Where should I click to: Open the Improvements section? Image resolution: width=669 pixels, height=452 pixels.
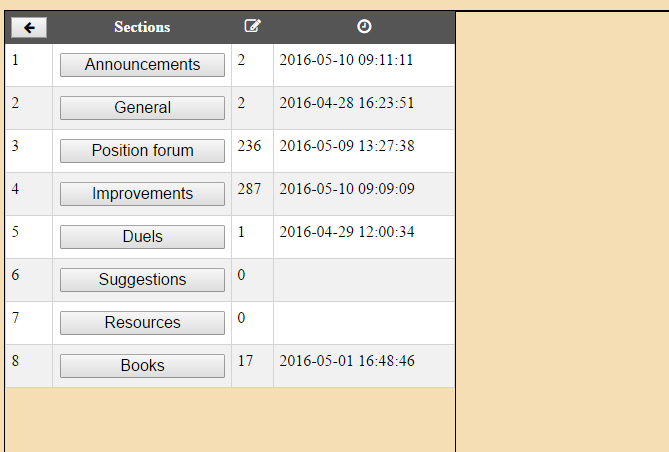143,194
